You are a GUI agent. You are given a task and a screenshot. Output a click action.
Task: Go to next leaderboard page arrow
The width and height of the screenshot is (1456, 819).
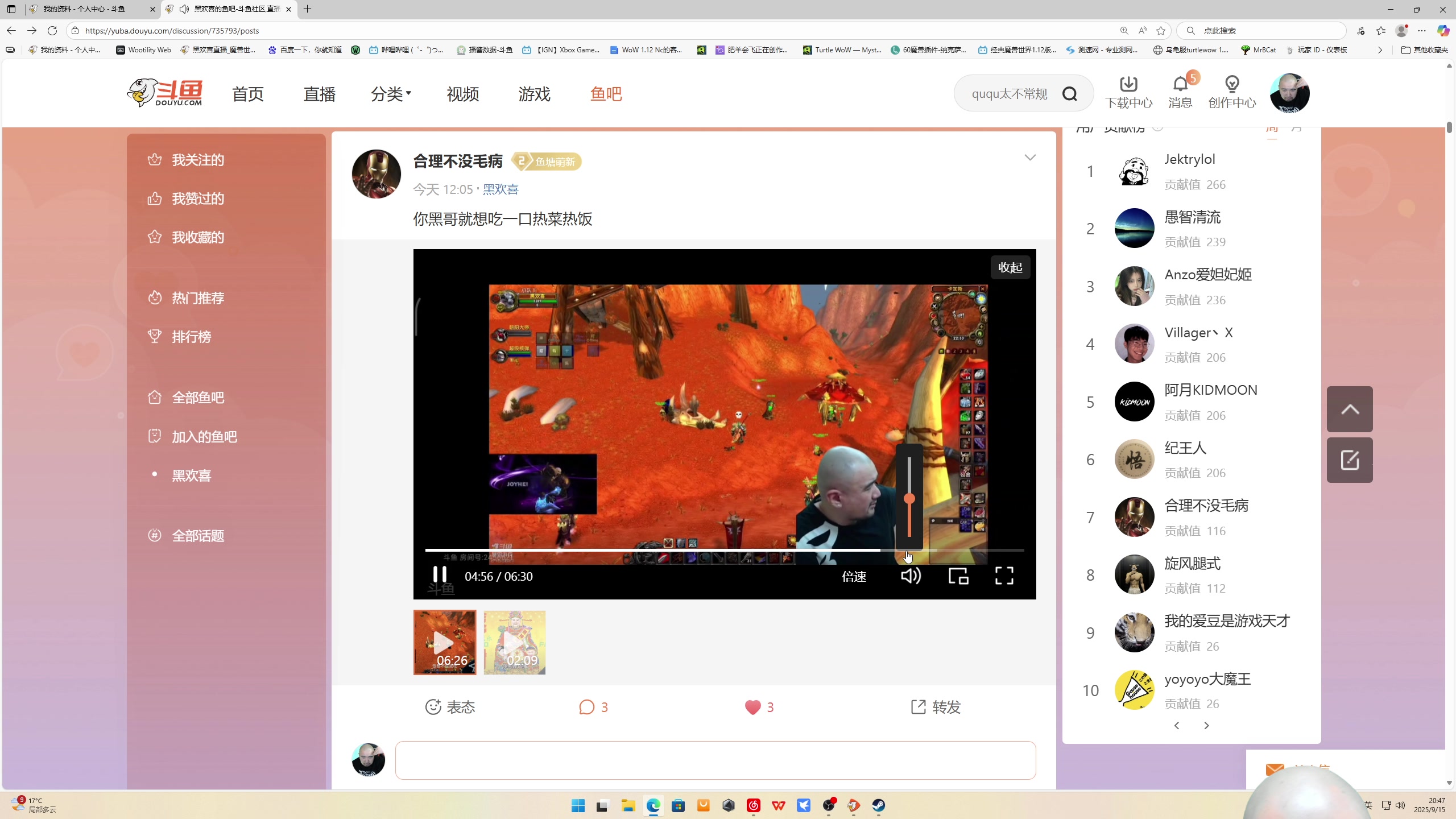tap(1206, 726)
